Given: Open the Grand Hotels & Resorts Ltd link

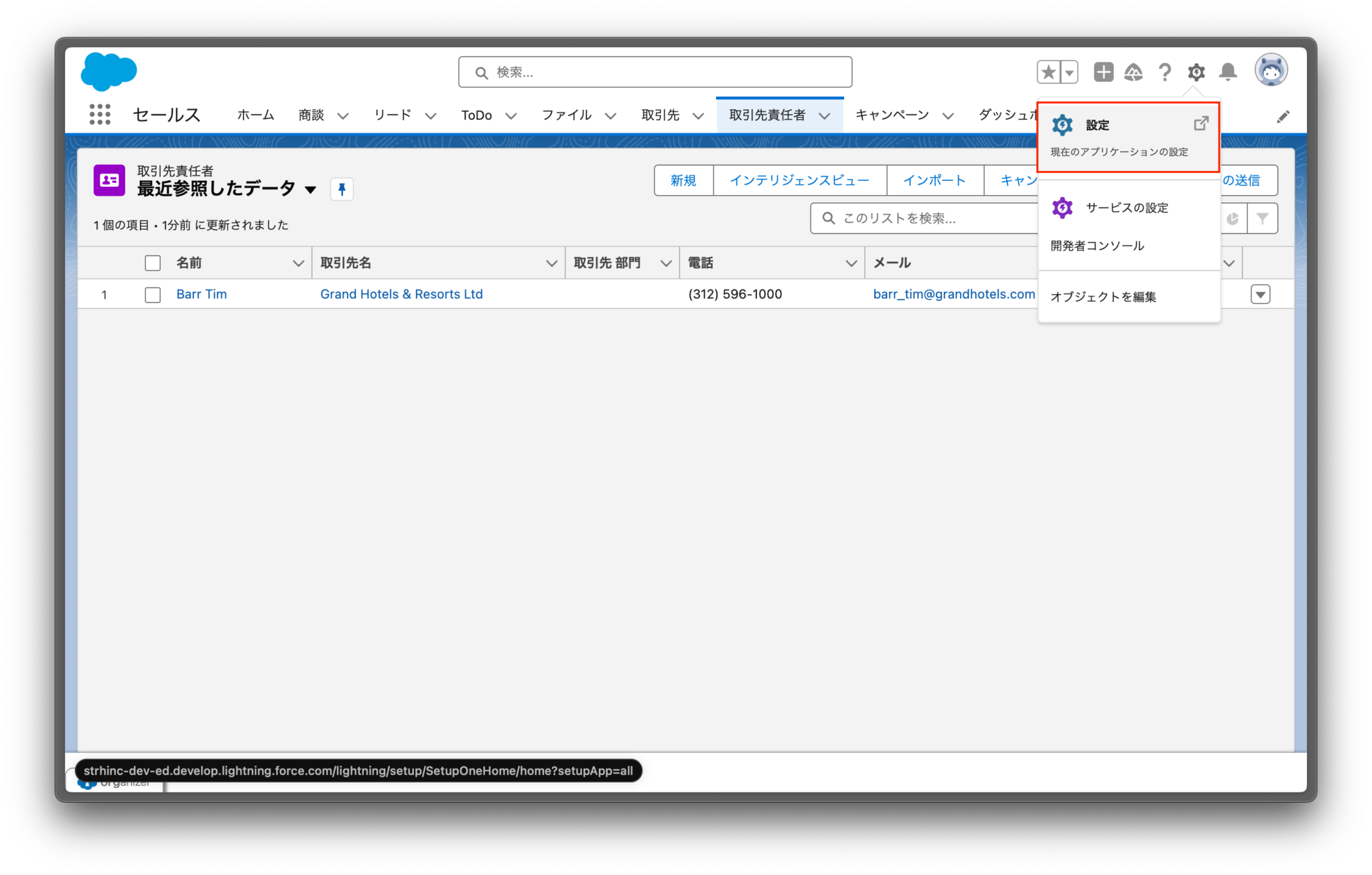Looking at the screenshot, I should coord(401,294).
